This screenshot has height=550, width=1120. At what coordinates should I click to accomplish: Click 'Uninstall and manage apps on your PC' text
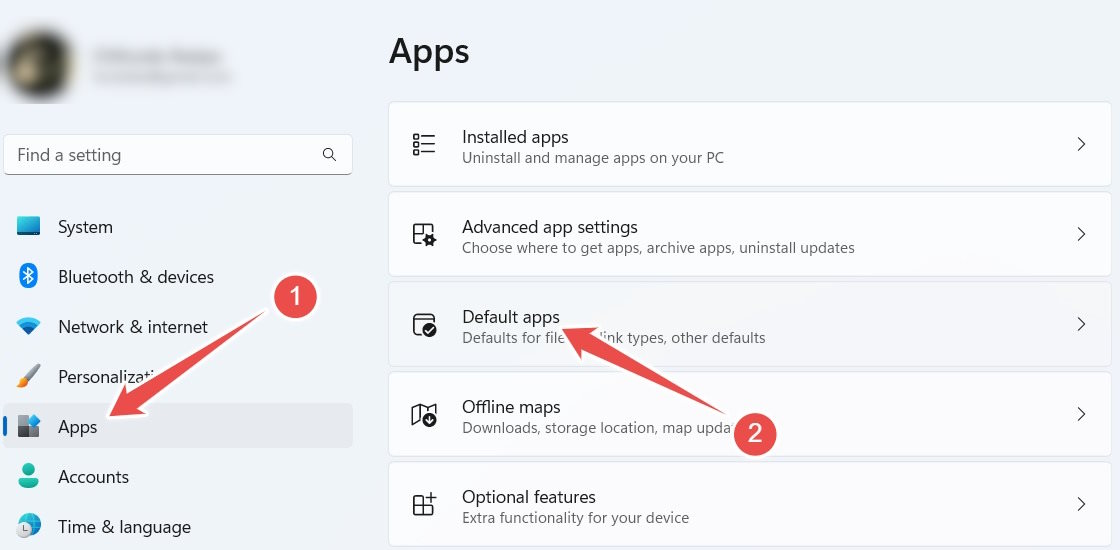tap(593, 158)
